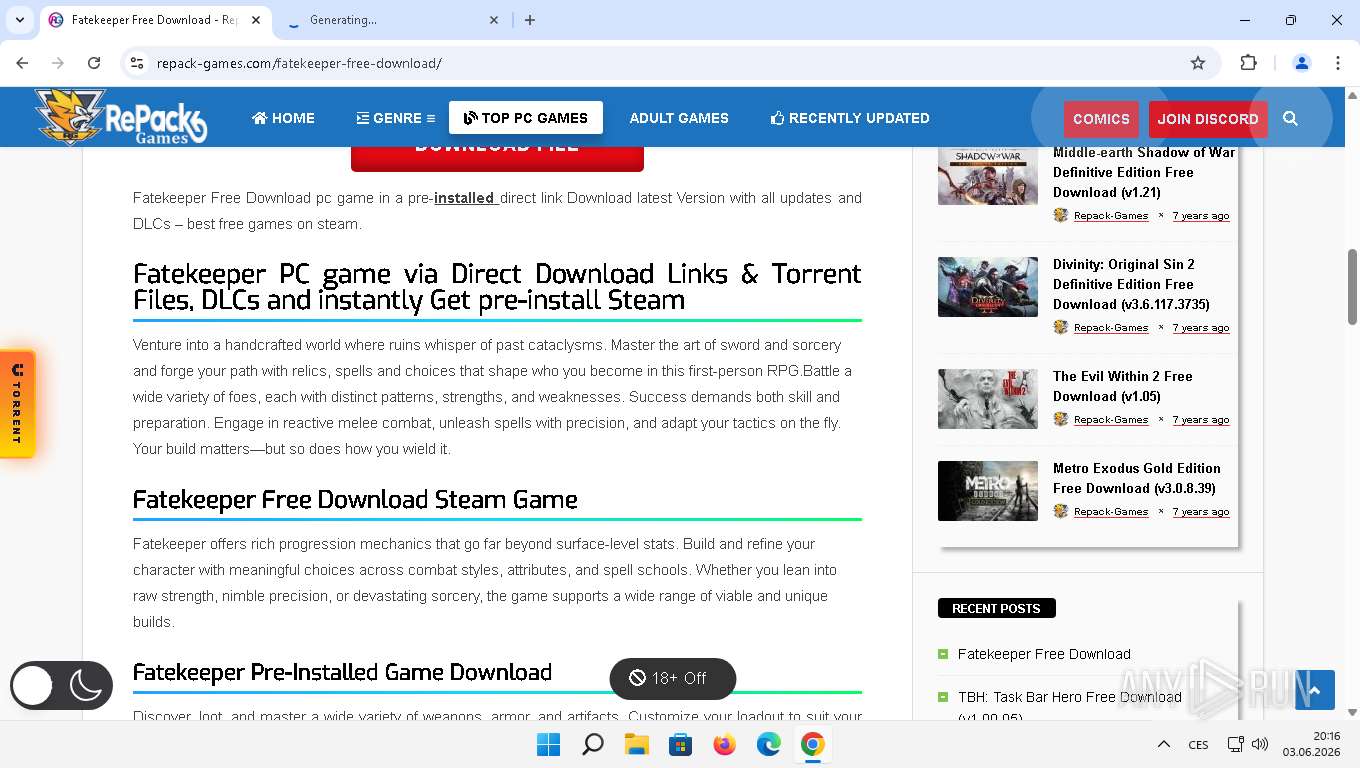Open Microsoft Store from taskbar
The image size is (1360, 768).
681,745
